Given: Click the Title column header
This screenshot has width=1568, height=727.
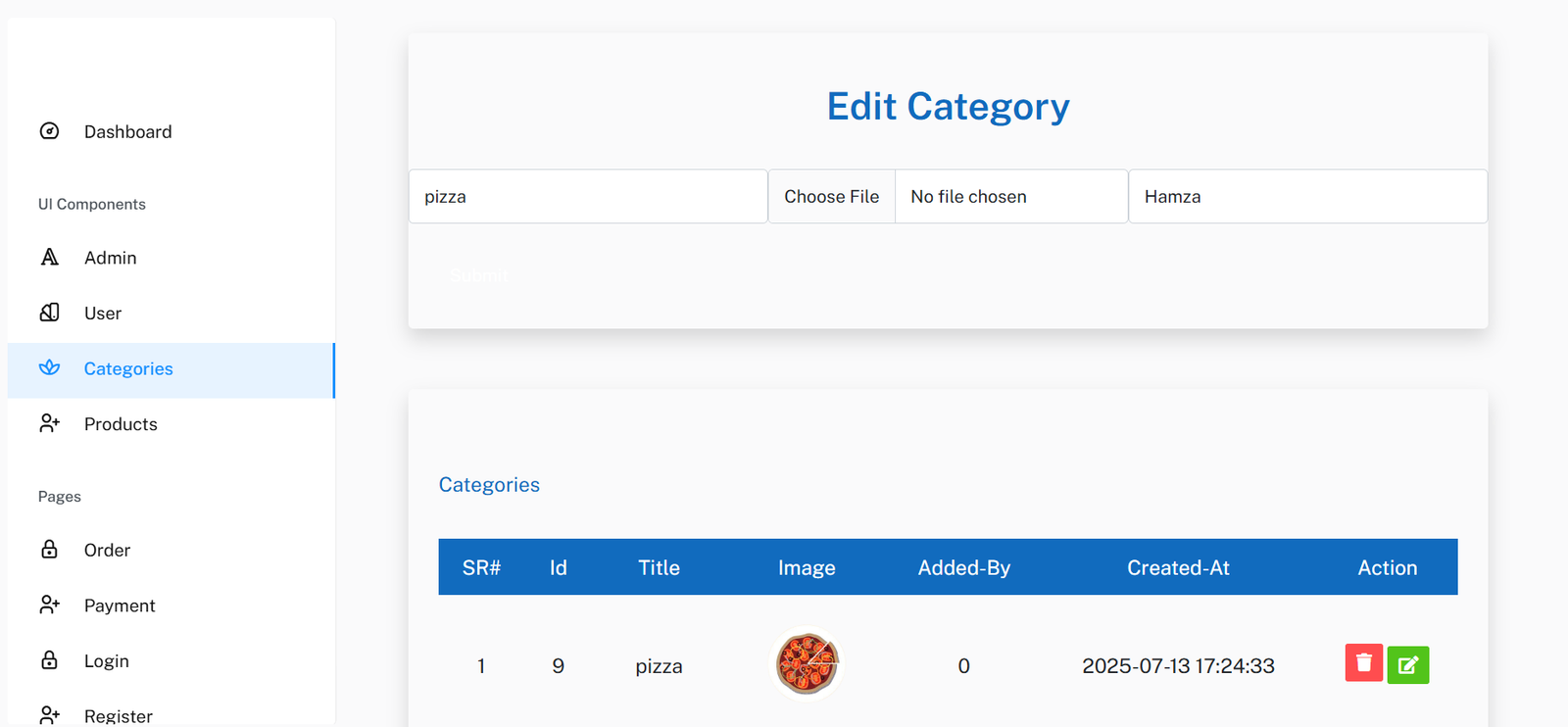Looking at the screenshot, I should pos(659,567).
